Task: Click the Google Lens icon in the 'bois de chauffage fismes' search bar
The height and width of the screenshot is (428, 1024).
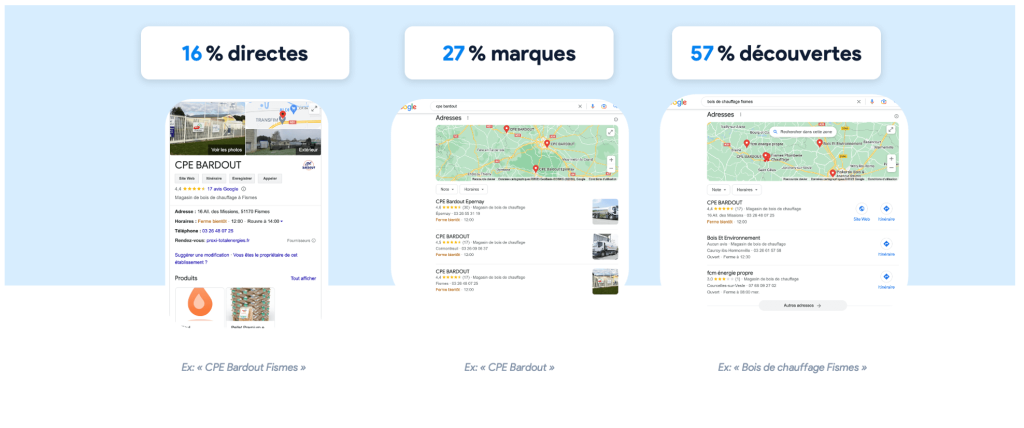Action: coord(884,102)
